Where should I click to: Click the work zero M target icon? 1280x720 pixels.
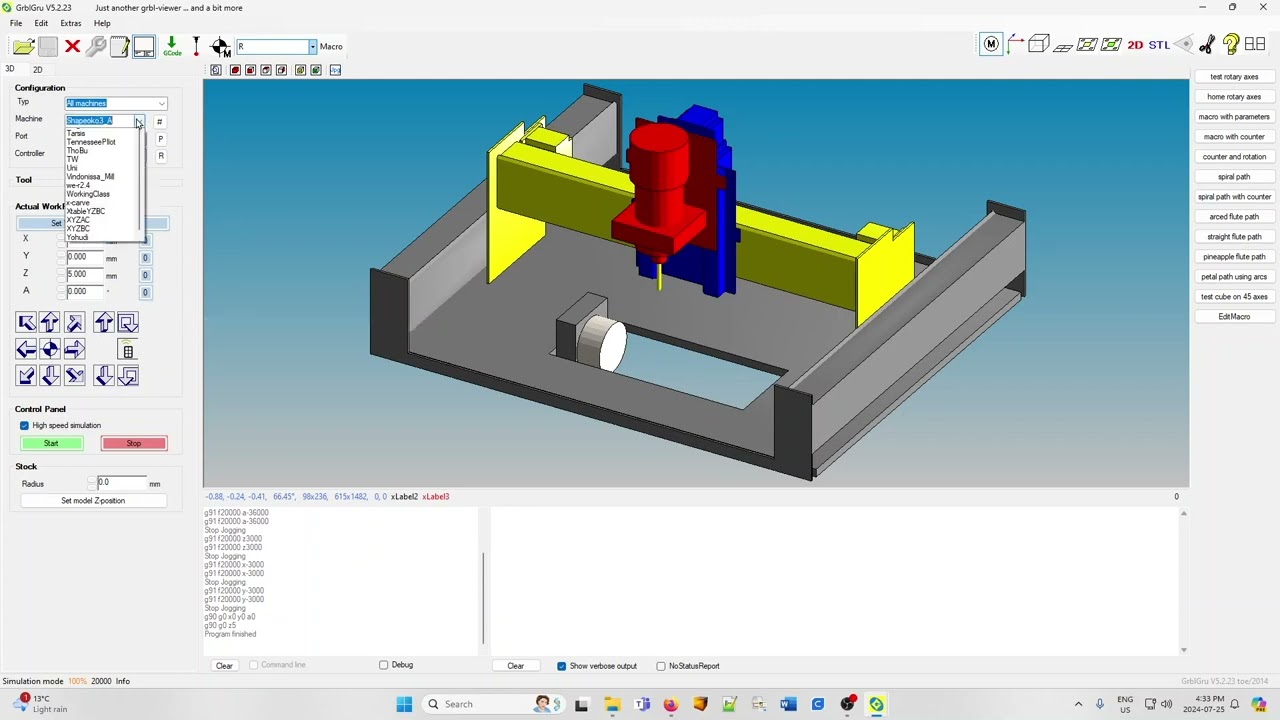221,46
